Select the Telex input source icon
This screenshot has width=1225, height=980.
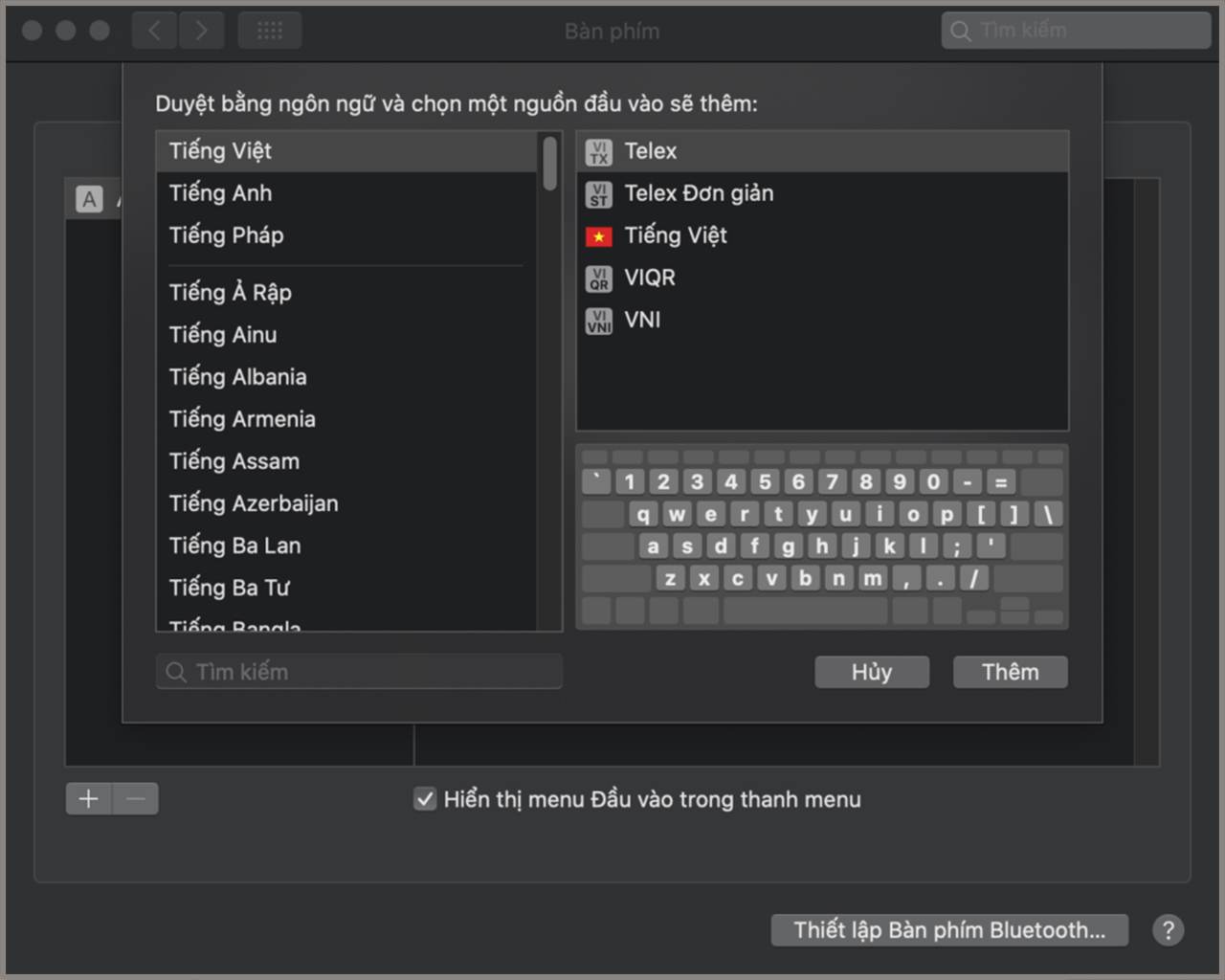(599, 152)
